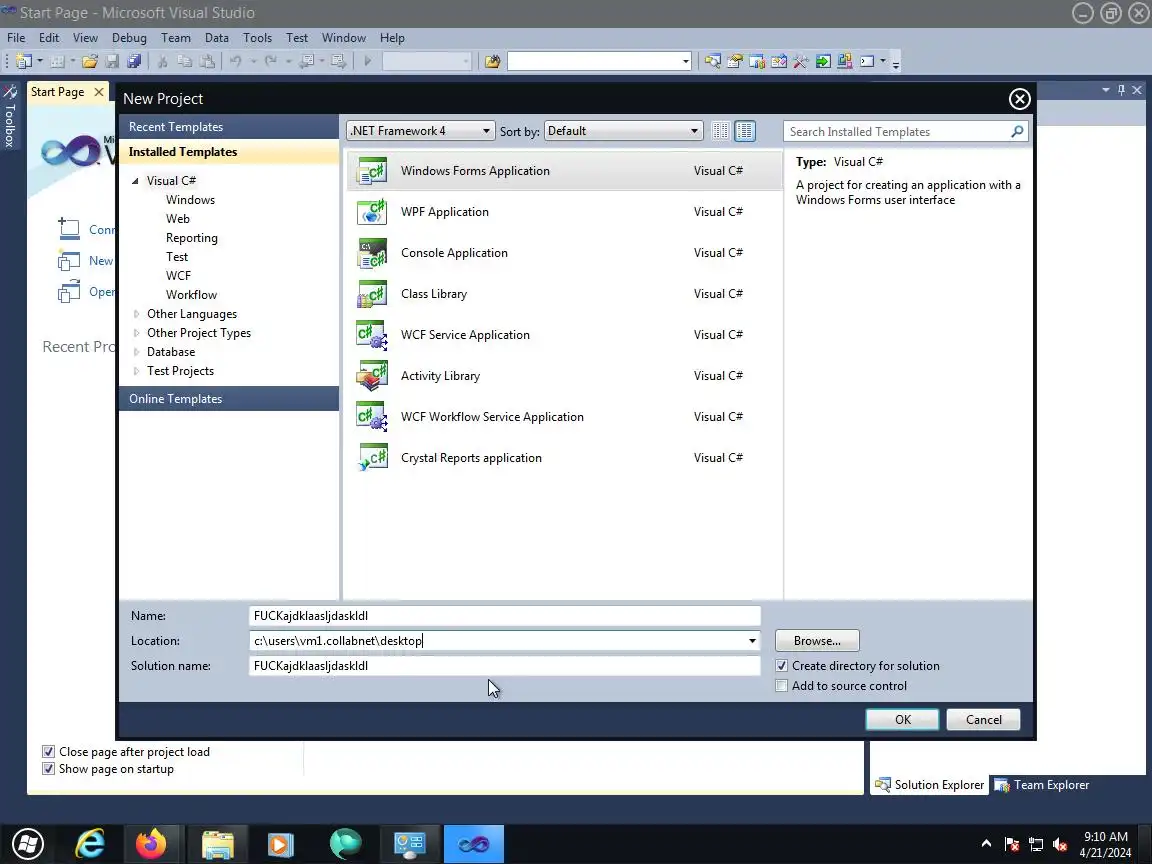Switch to the Team Explorer tab
1152x864 pixels.
1042,785
